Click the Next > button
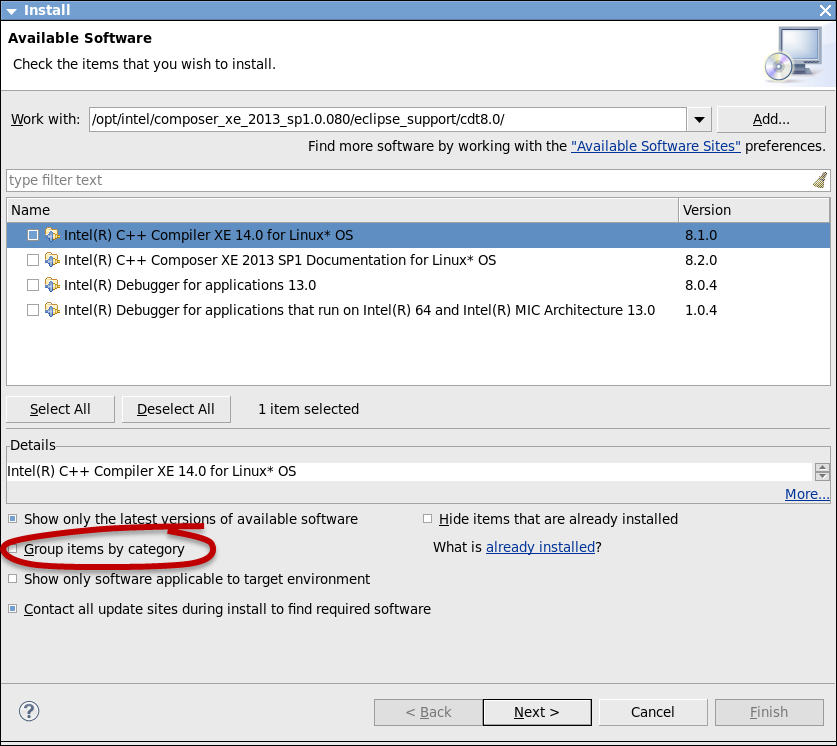 (537, 712)
